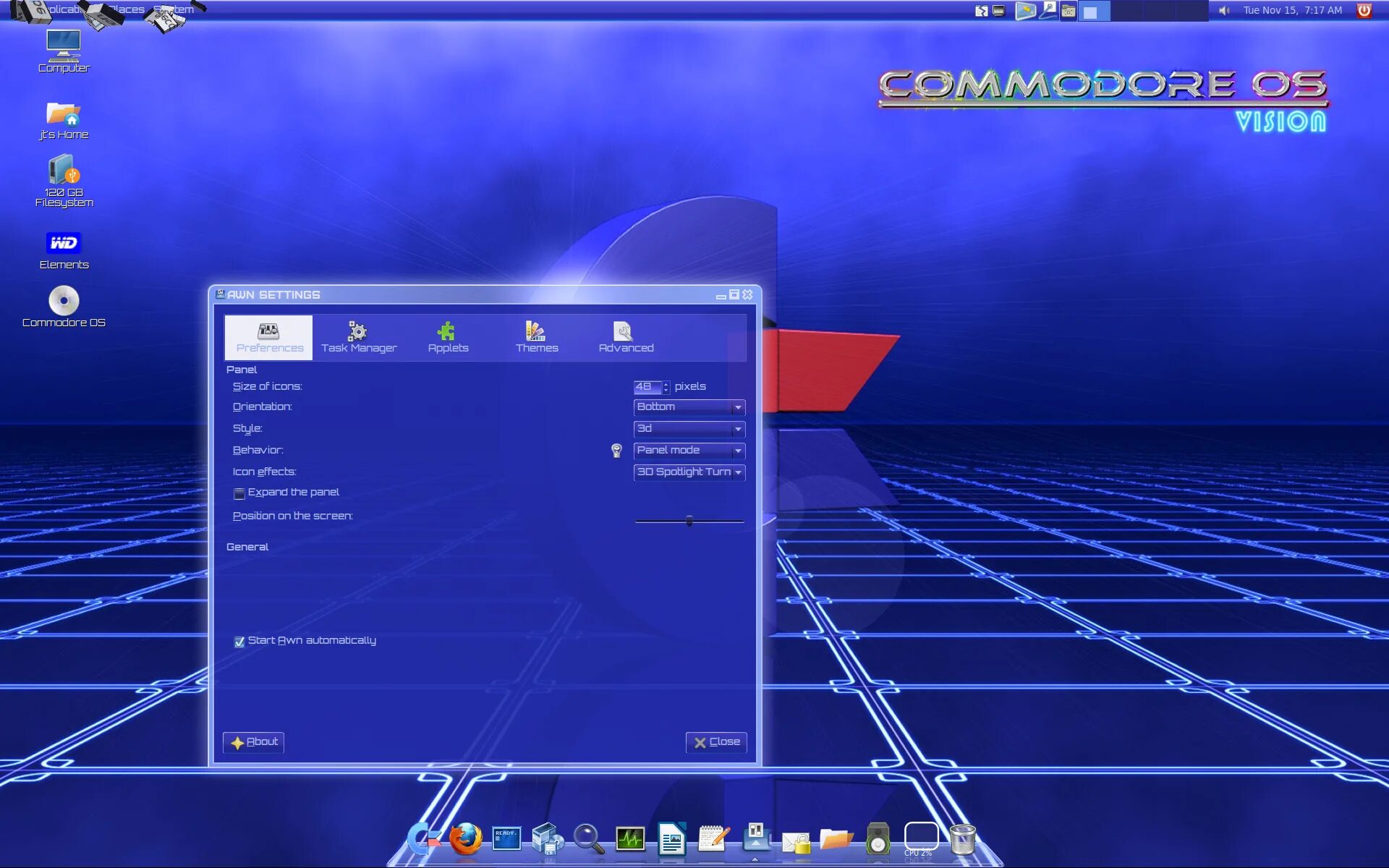Open the Orientation dropdown
The height and width of the screenshot is (868, 1389).
[x=688, y=407]
